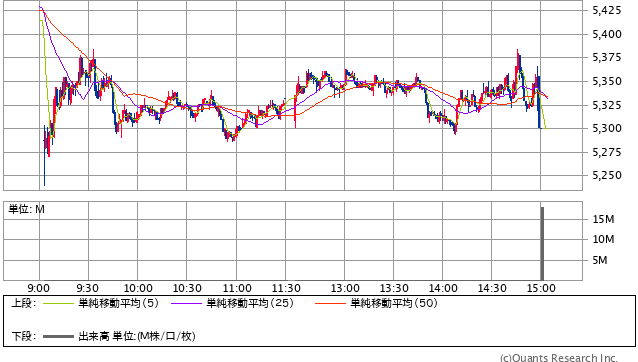Click the Quants Research Inc. copyright text
The width and height of the screenshot is (638, 362).
[x=559, y=358]
